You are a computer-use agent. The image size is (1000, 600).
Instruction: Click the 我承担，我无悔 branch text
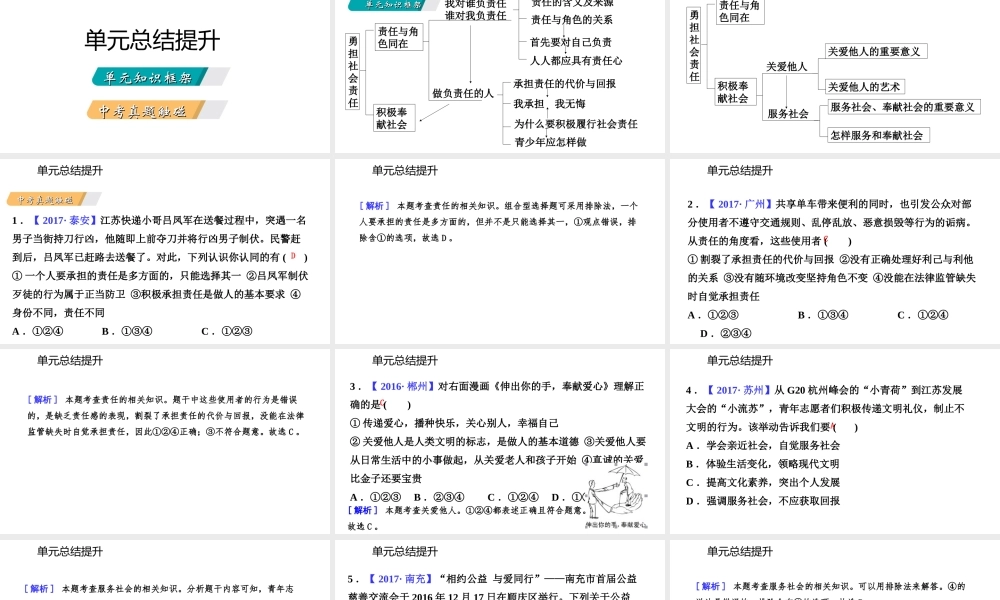pyautogui.click(x=549, y=103)
